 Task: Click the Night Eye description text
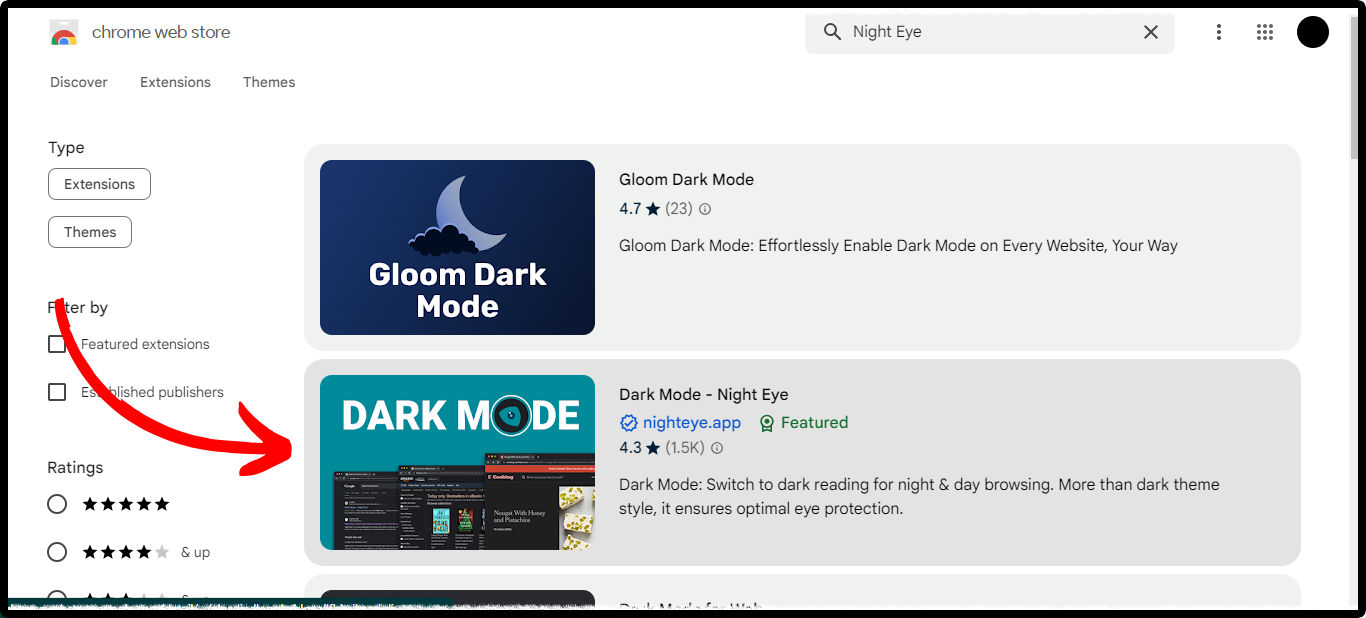coord(919,497)
